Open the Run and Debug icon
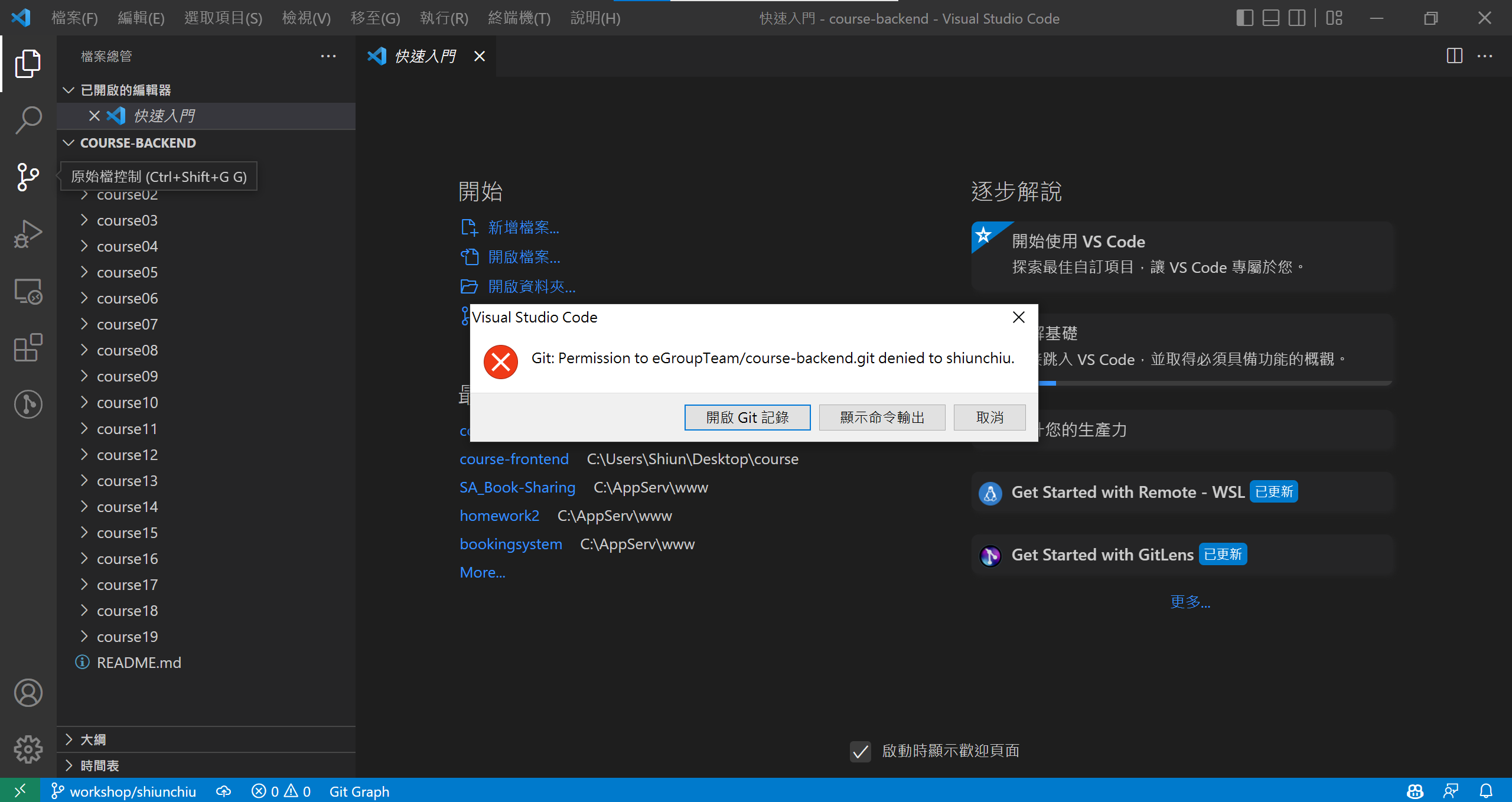Image resolution: width=1512 pixels, height=802 pixels. [28, 233]
